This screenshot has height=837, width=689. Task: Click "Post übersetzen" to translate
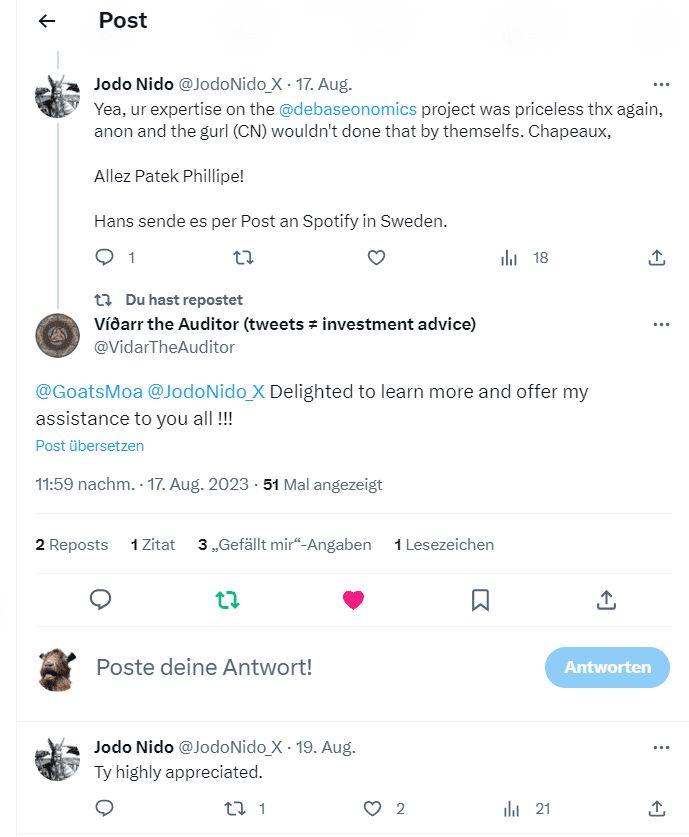click(x=90, y=446)
